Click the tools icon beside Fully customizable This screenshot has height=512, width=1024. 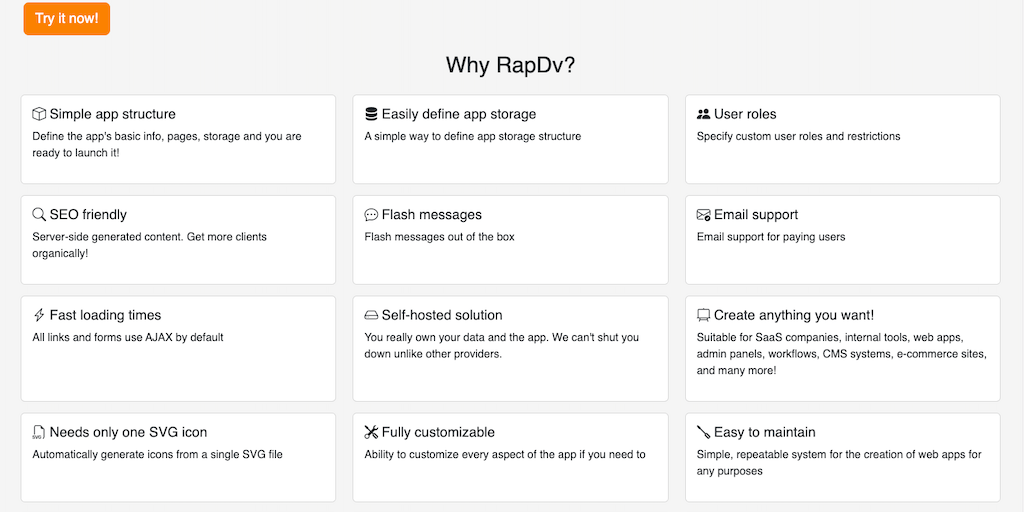click(371, 433)
